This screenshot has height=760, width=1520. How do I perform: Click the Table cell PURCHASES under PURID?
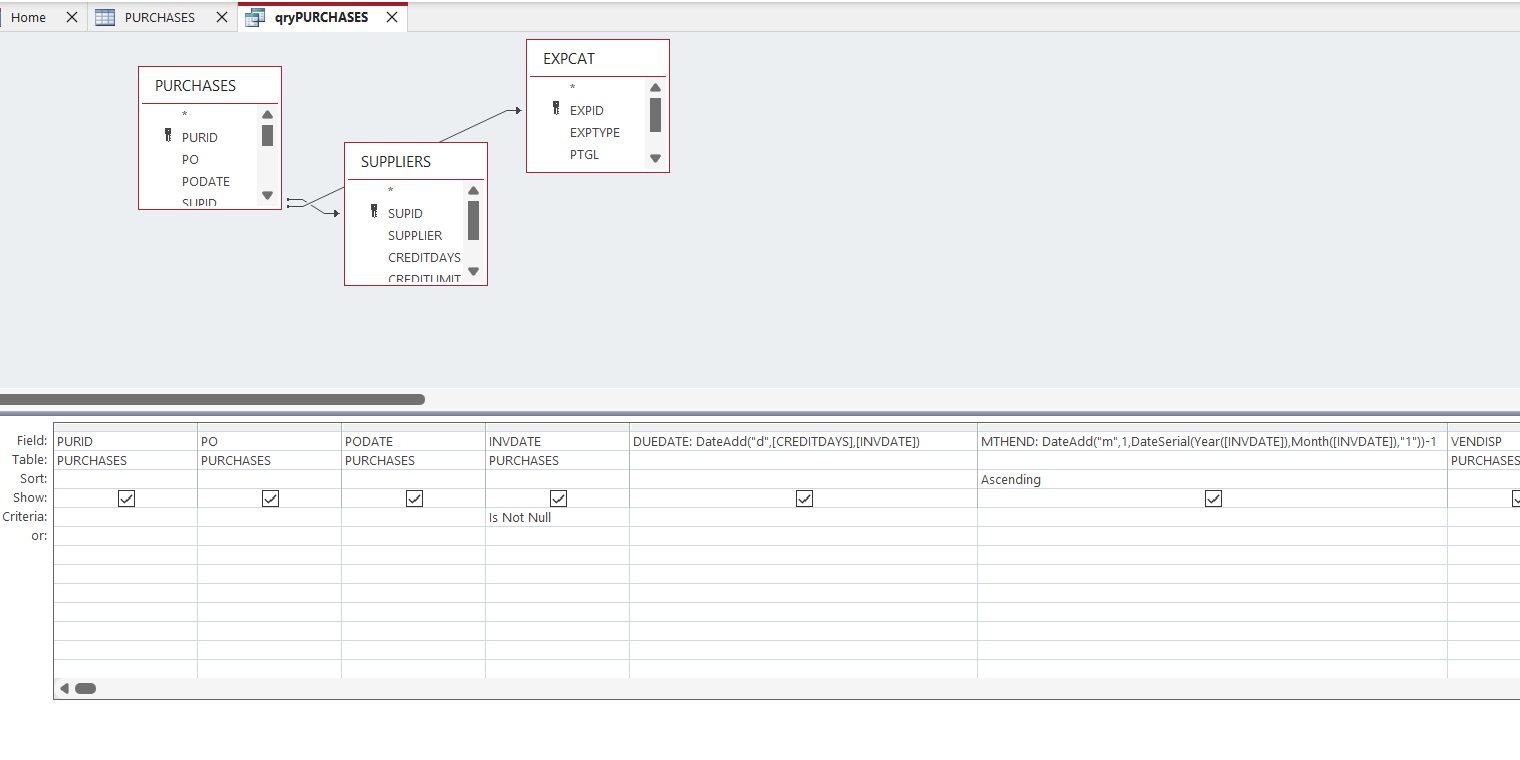[126, 460]
